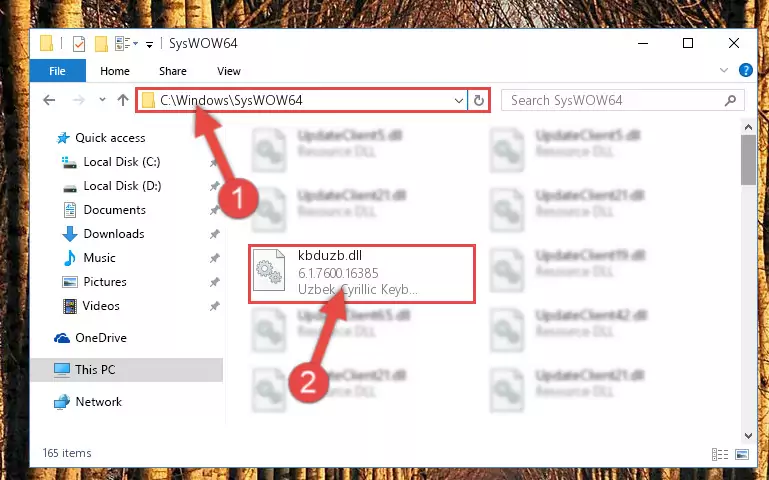Select This PC in navigation pane
Image resolution: width=769 pixels, height=480 pixels.
(x=127, y=370)
